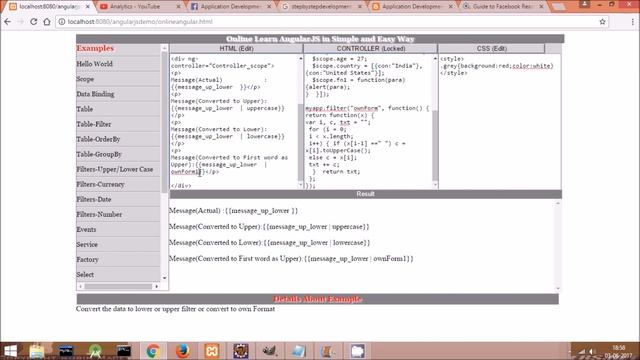
Task: Click the 'Message(Actual)' result line
Action: (233, 211)
